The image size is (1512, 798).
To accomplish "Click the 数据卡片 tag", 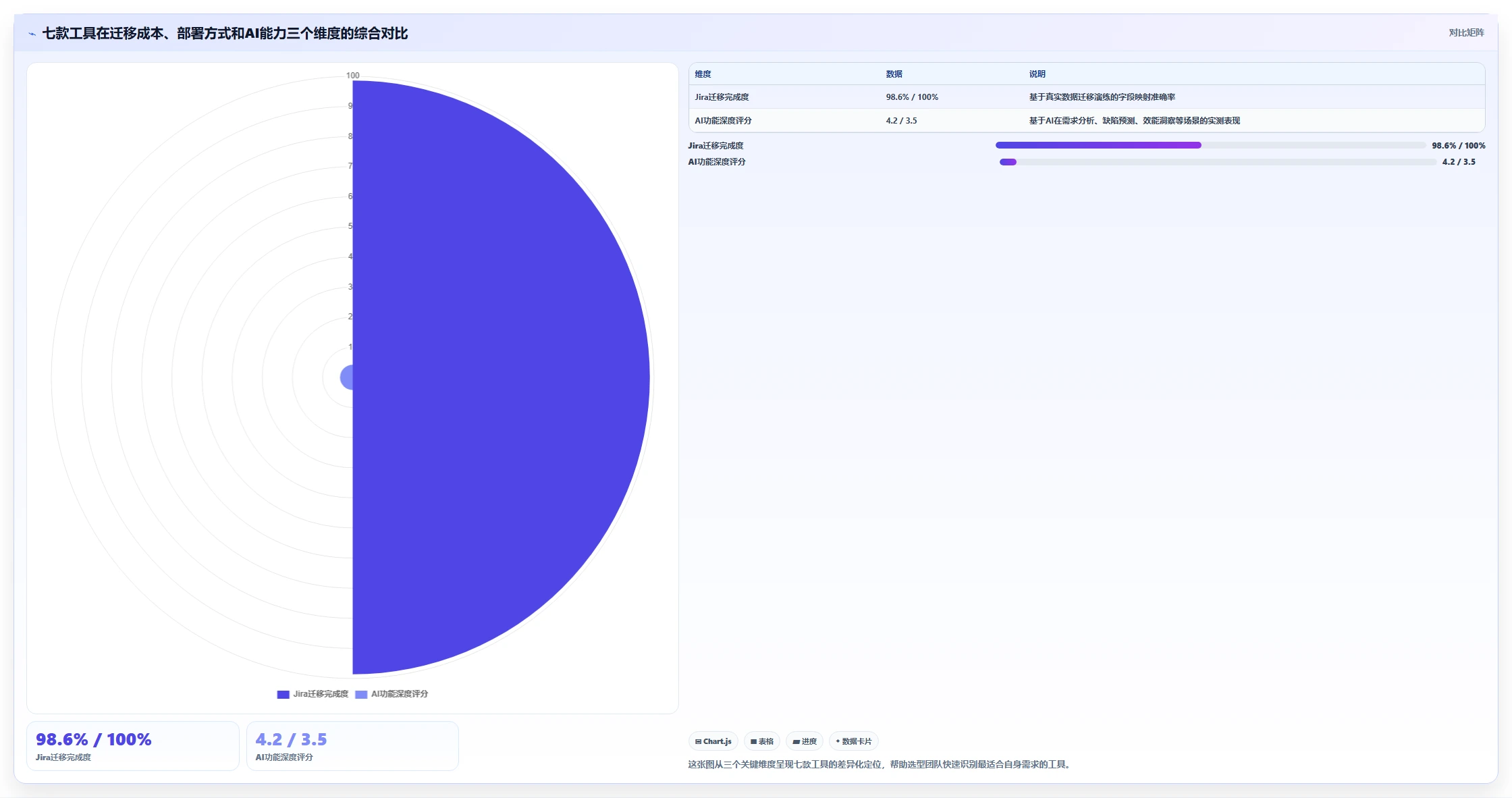I will pyautogui.click(x=854, y=741).
